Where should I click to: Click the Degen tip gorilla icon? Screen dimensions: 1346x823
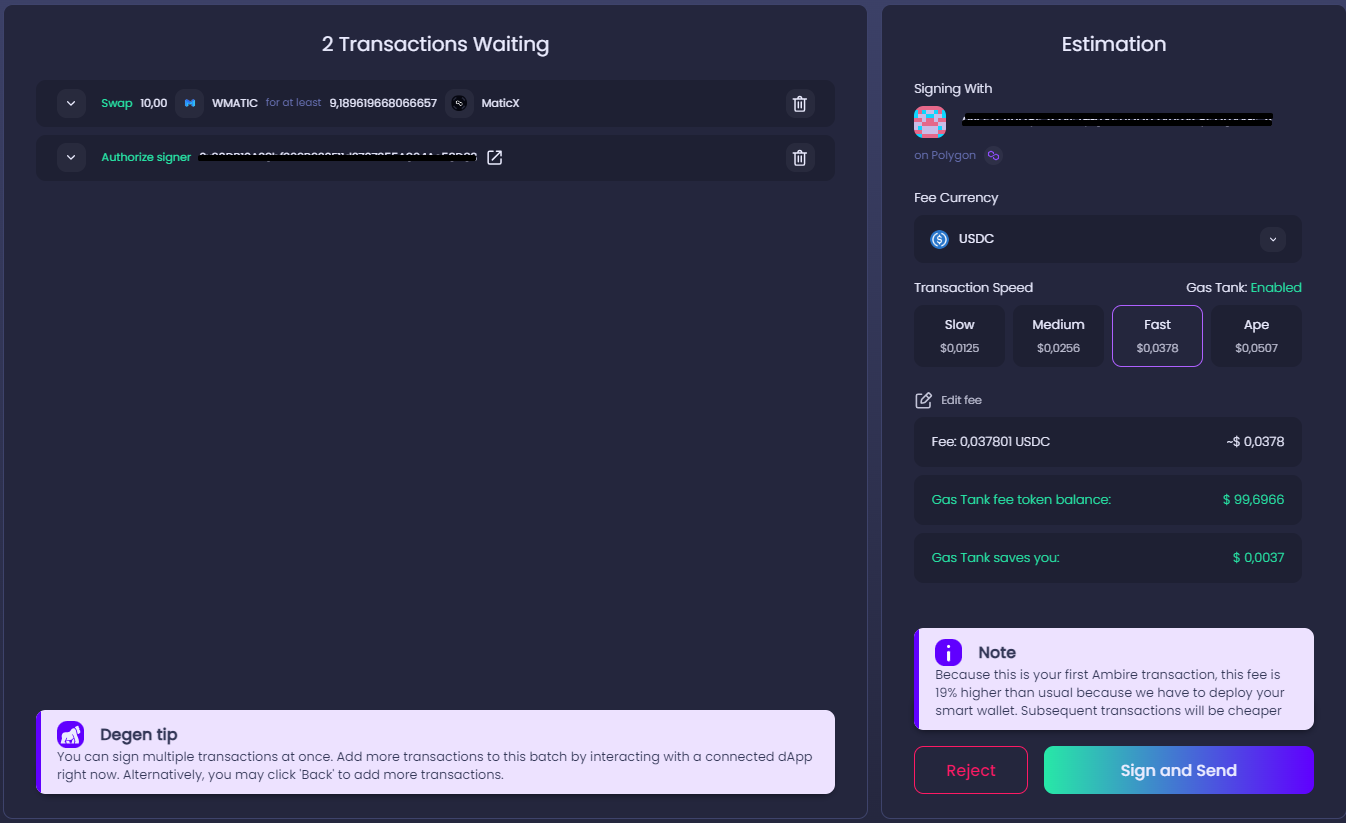[70, 735]
